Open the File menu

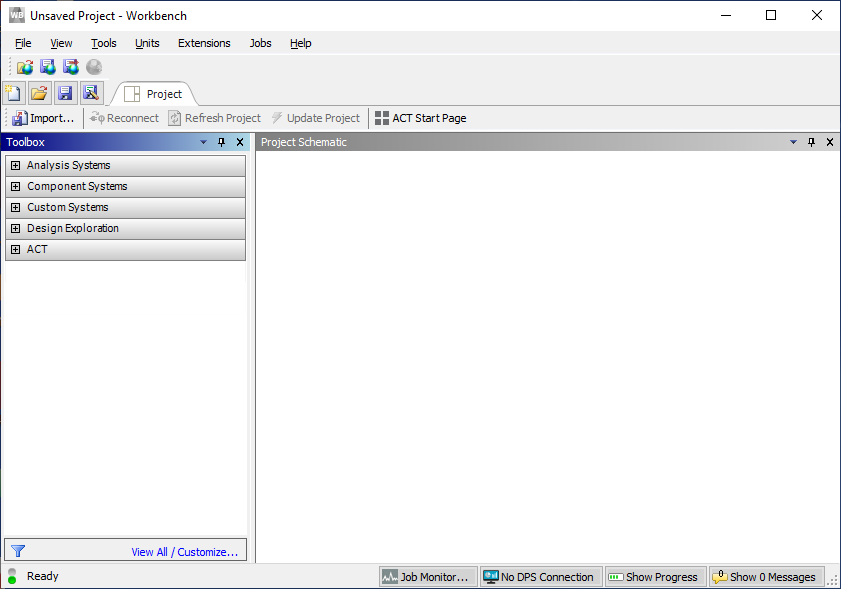pos(23,43)
